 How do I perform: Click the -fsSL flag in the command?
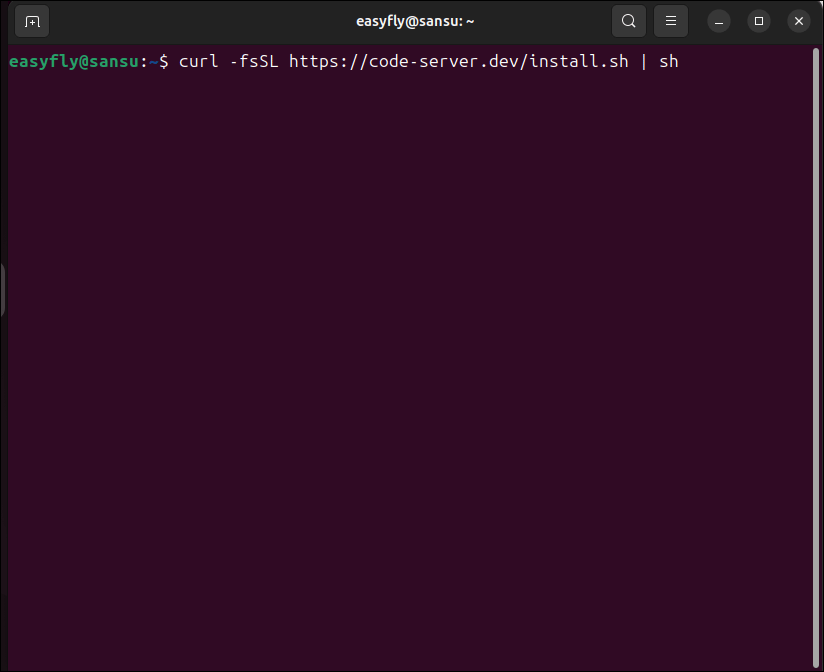(x=254, y=61)
